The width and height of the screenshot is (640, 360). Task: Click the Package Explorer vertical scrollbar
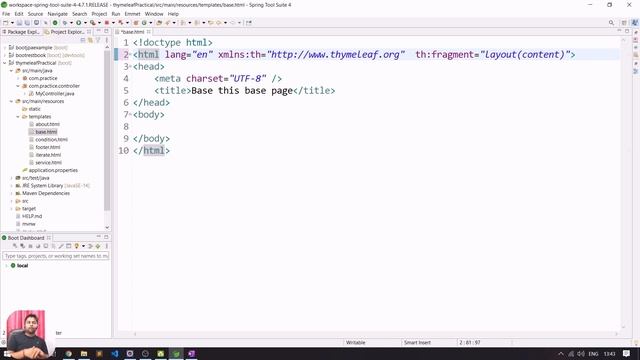[107, 131]
